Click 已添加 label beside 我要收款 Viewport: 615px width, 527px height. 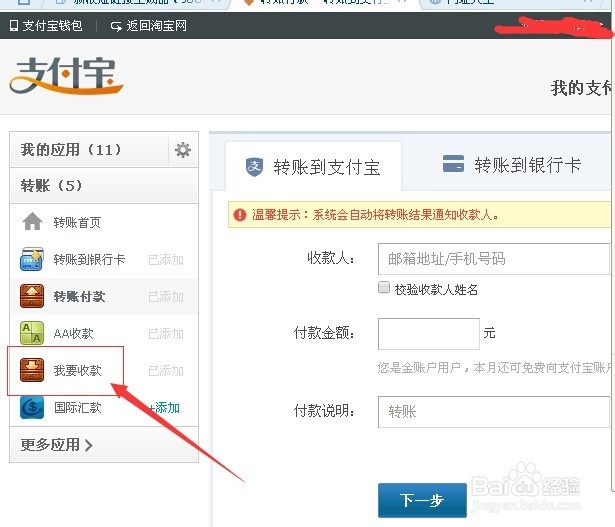click(x=166, y=371)
